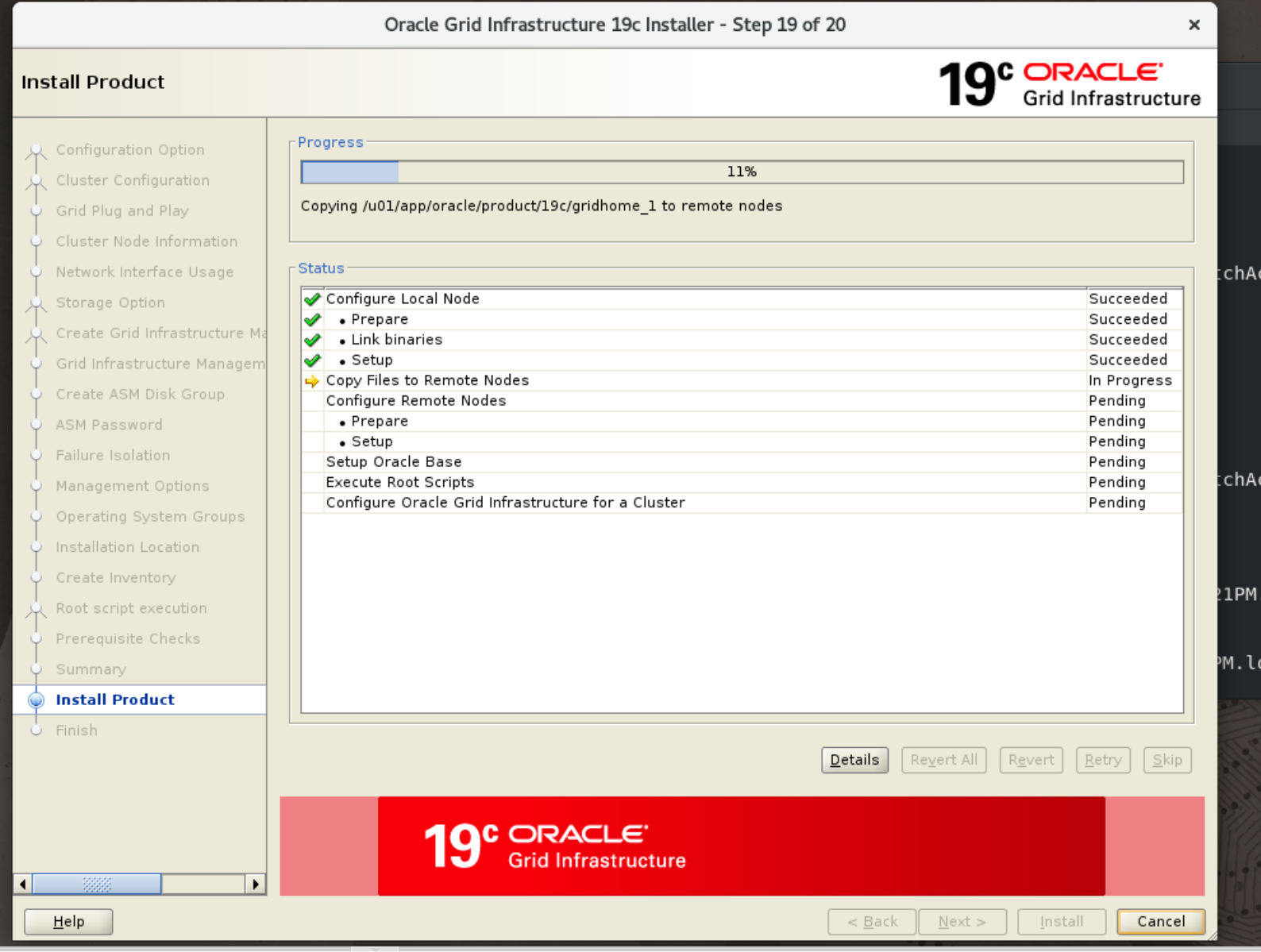Click the Next button
The width and height of the screenshot is (1261, 952).
(962, 922)
